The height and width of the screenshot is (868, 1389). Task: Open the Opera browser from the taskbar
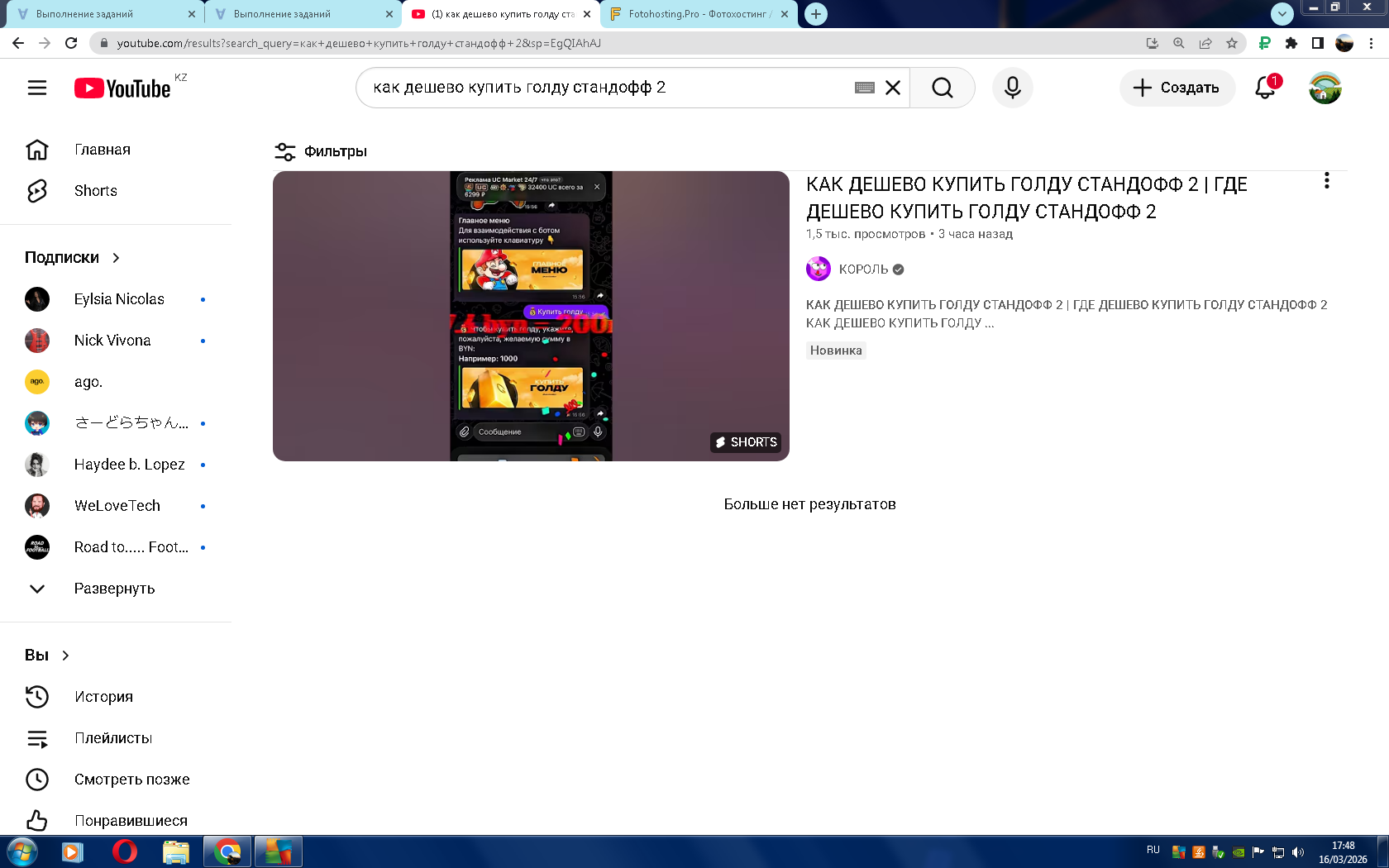(x=124, y=851)
